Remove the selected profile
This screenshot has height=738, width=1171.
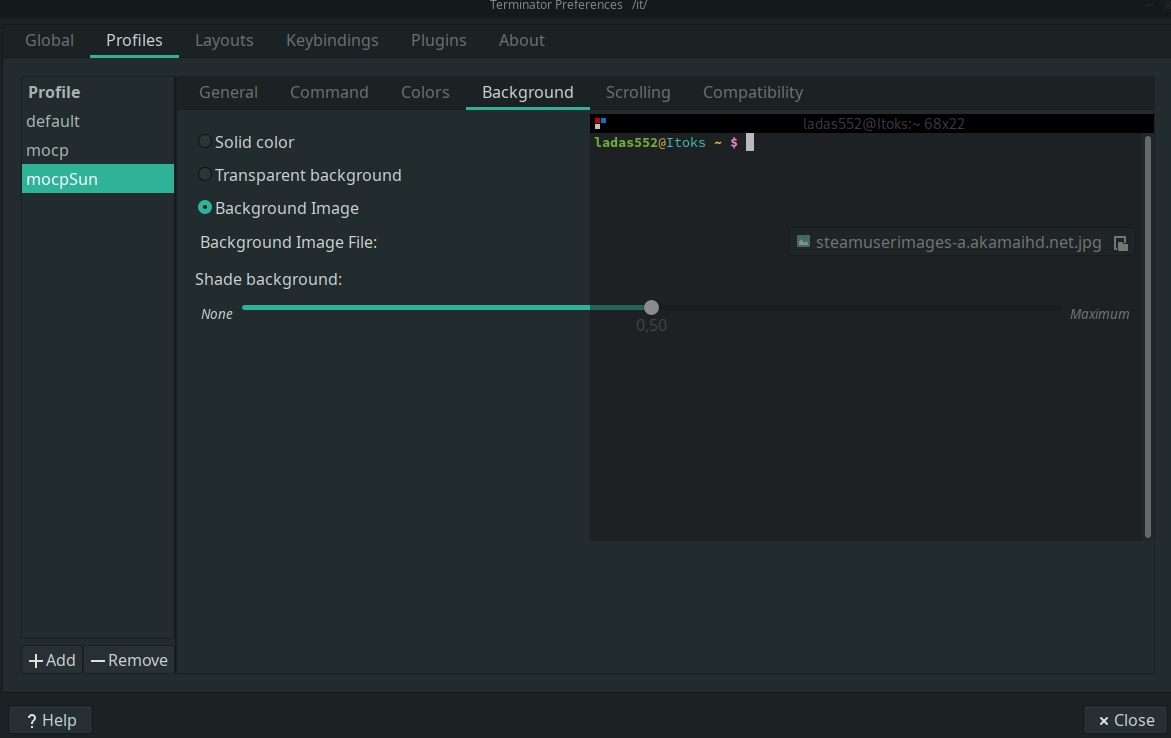[129, 660]
